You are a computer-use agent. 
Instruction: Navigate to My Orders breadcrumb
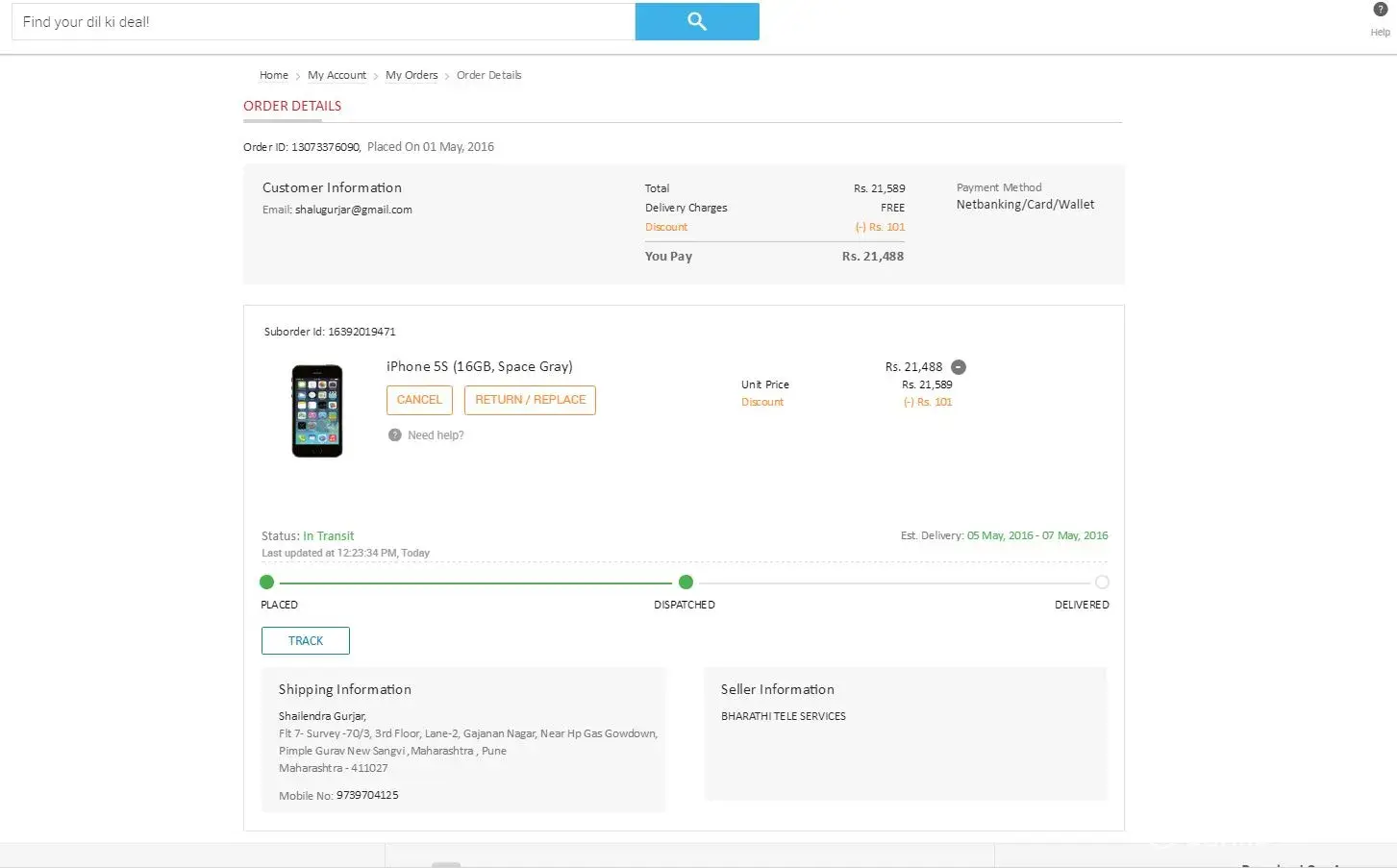point(412,75)
